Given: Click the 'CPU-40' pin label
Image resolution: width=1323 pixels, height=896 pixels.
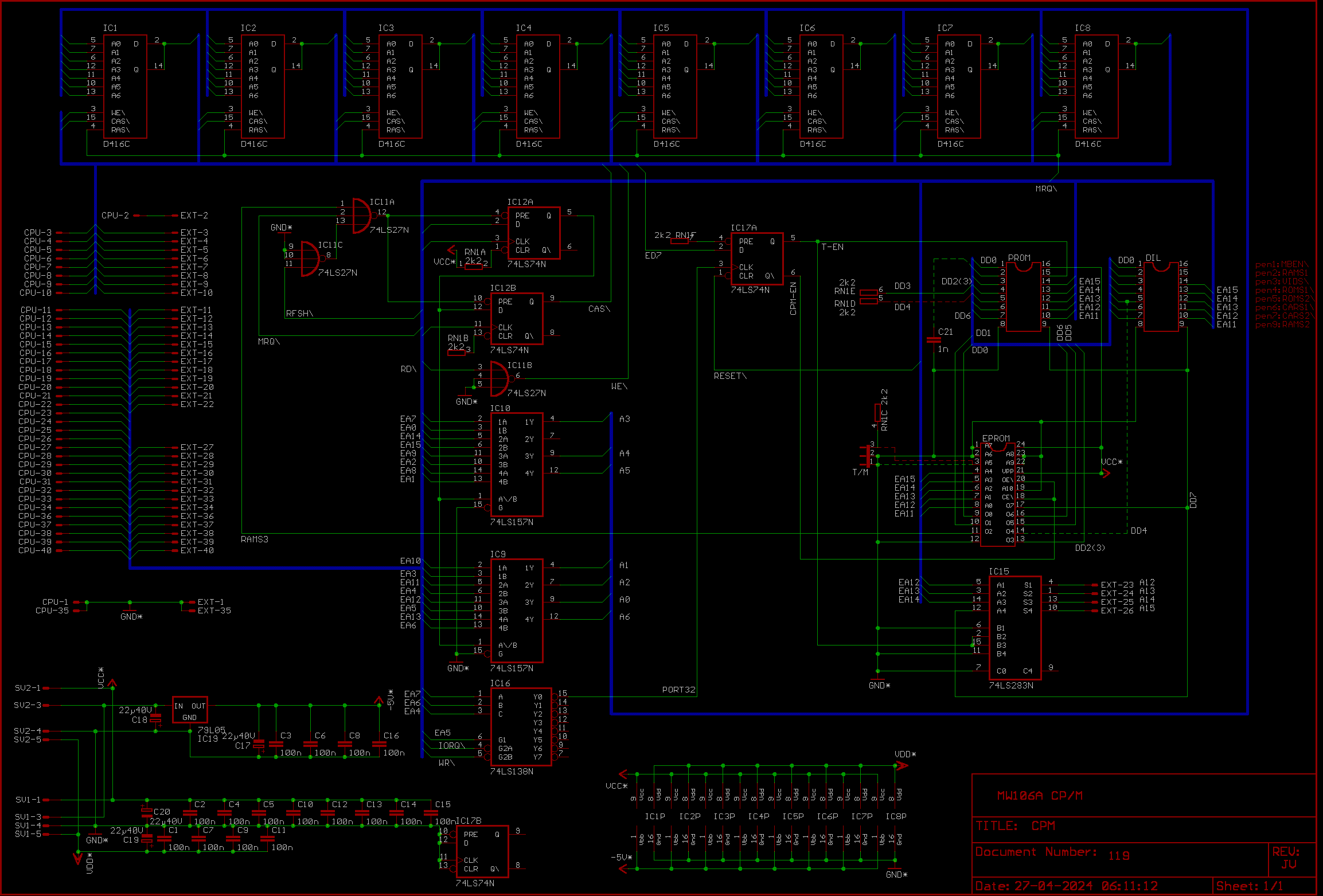Looking at the screenshot, I should click(35, 551).
